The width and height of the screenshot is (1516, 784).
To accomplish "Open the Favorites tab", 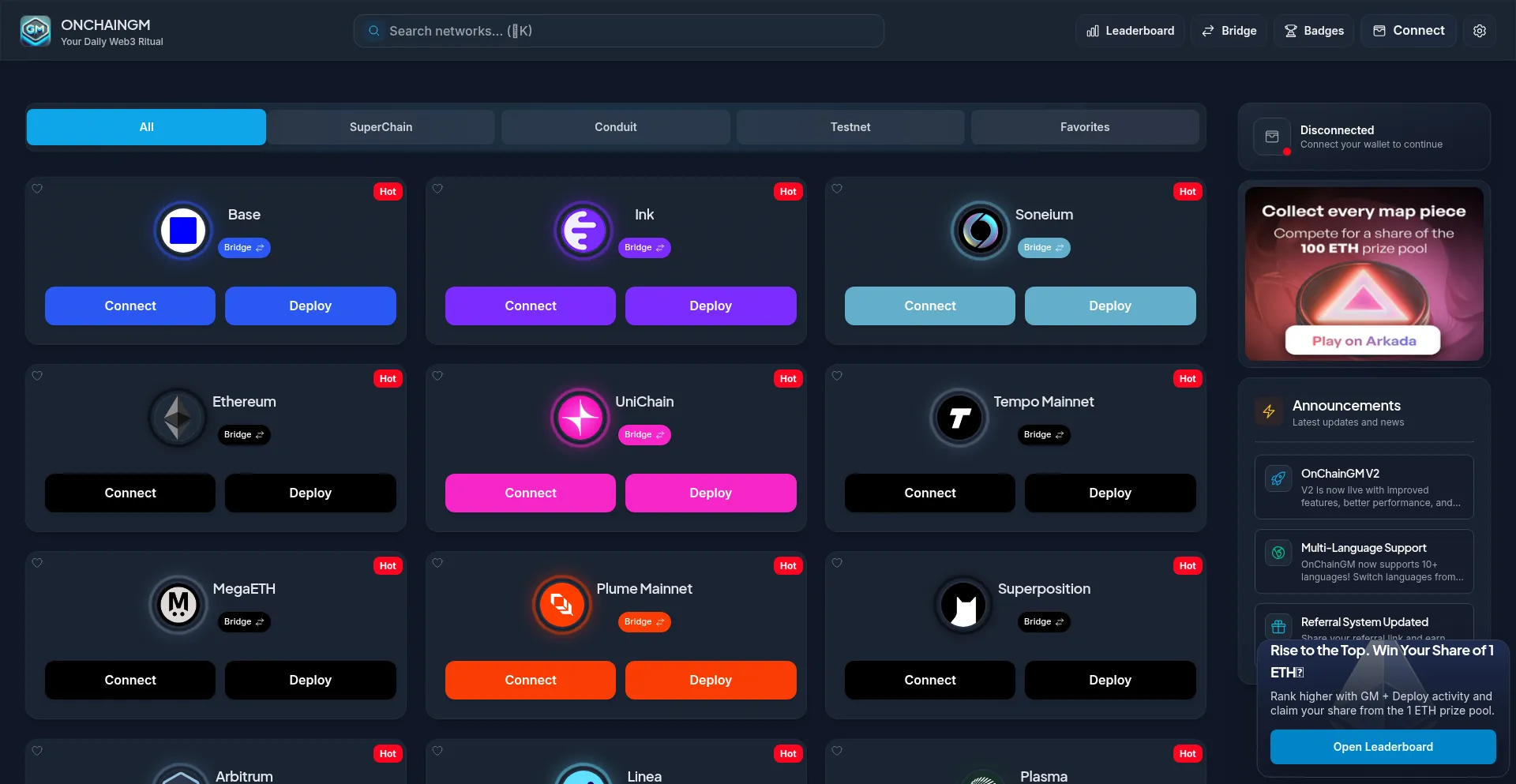I will (1085, 127).
